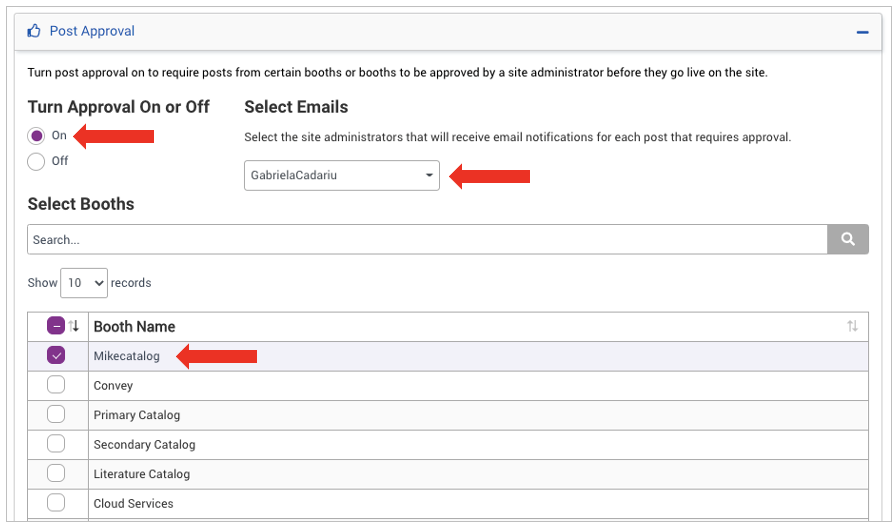This screenshot has height=526, width=895.
Task: Check the Primary Catalog checkbox
Action: (56, 414)
